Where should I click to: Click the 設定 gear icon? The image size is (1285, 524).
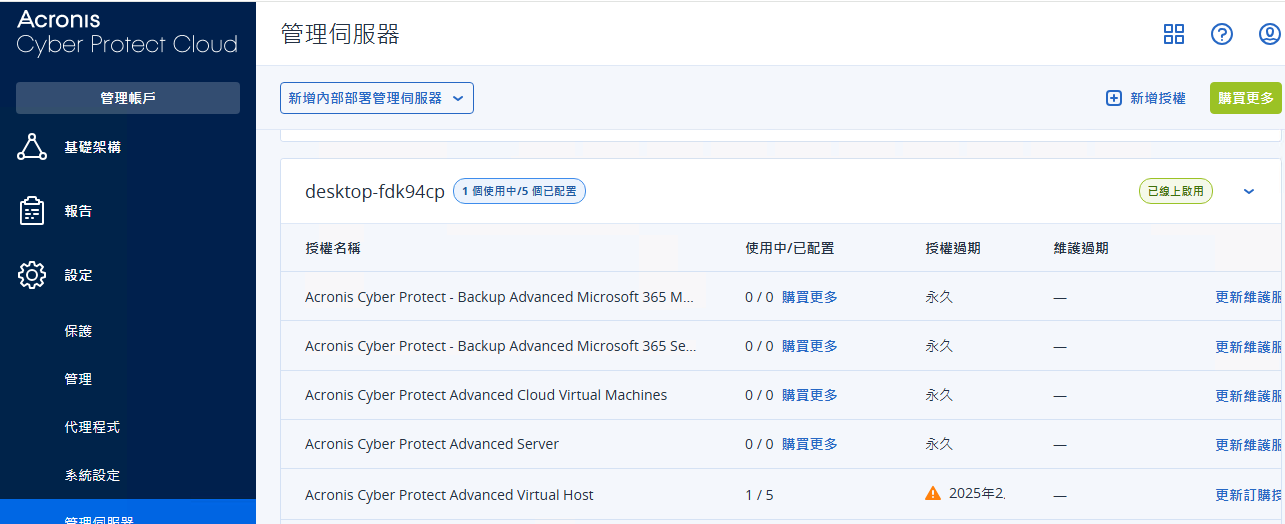pos(33,275)
